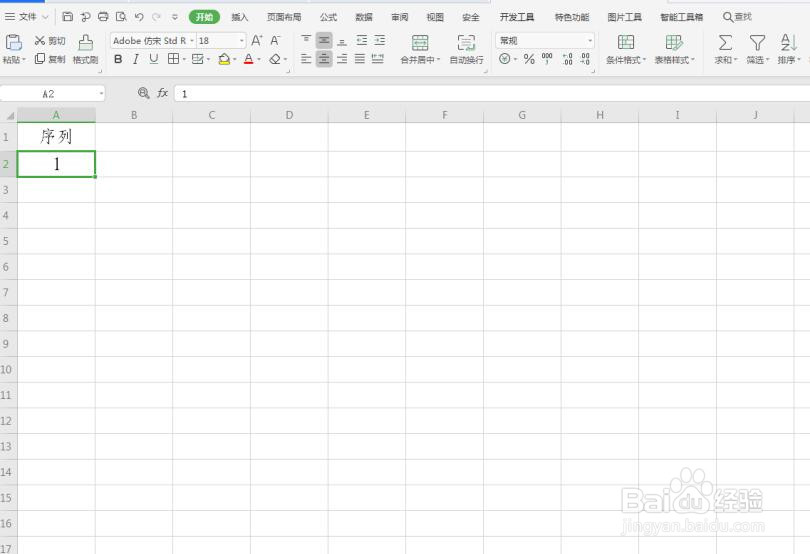
Task: Click the 查找 (Find) search button
Action: click(x=737, y=17)
